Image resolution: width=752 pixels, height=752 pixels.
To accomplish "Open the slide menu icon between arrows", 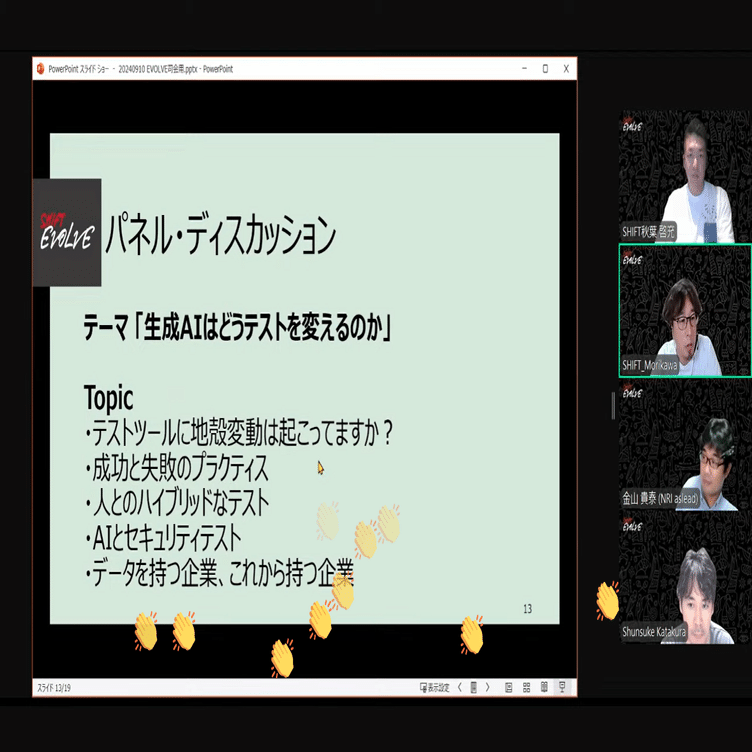I will (x=473, y=687).
